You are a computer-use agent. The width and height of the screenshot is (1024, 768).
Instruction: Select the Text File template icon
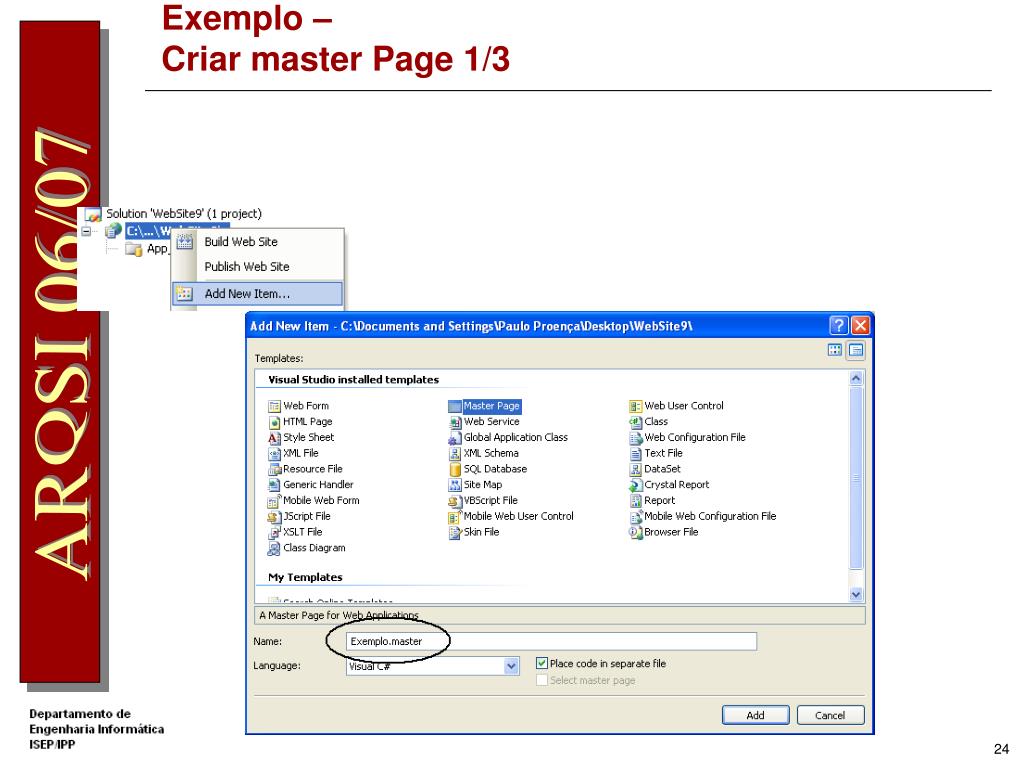click(x=635, y=453)
